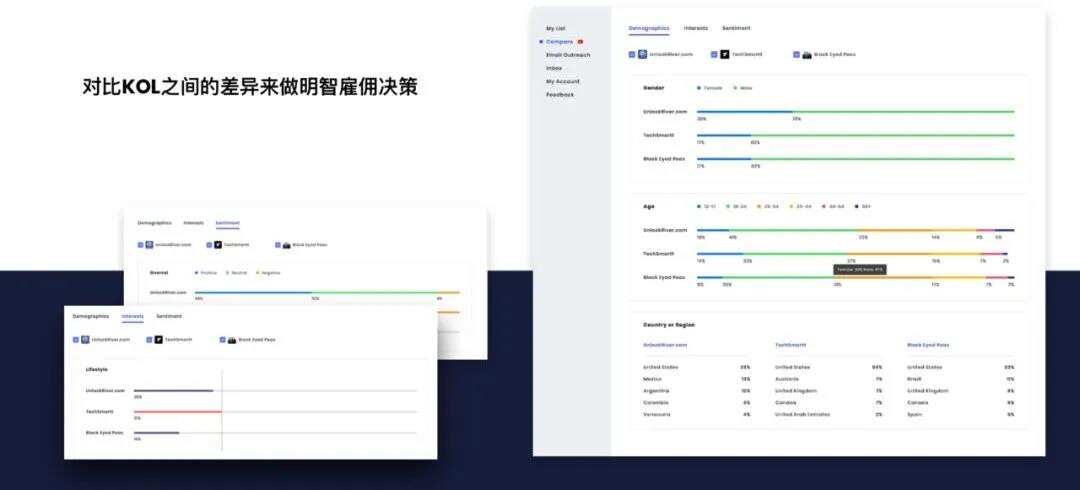1080x490 pixels.
Task: Click UnboxRiver.com avatar in the Demographics panel
Action: [x=643, y=54]
